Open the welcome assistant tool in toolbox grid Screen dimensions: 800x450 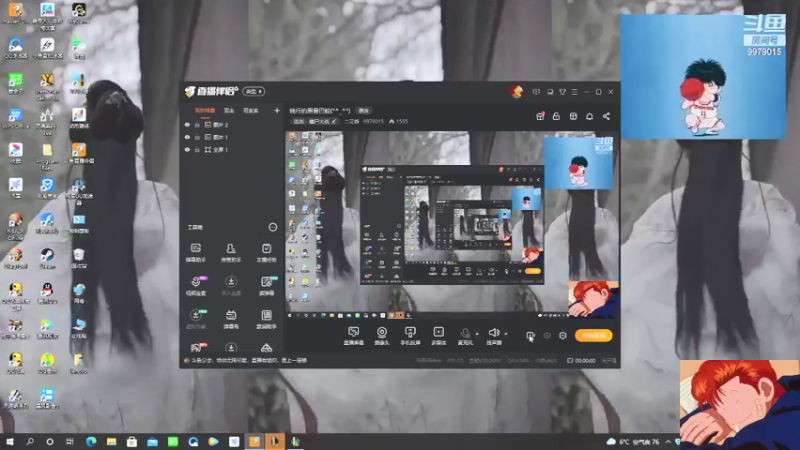(x=266, y=319)
